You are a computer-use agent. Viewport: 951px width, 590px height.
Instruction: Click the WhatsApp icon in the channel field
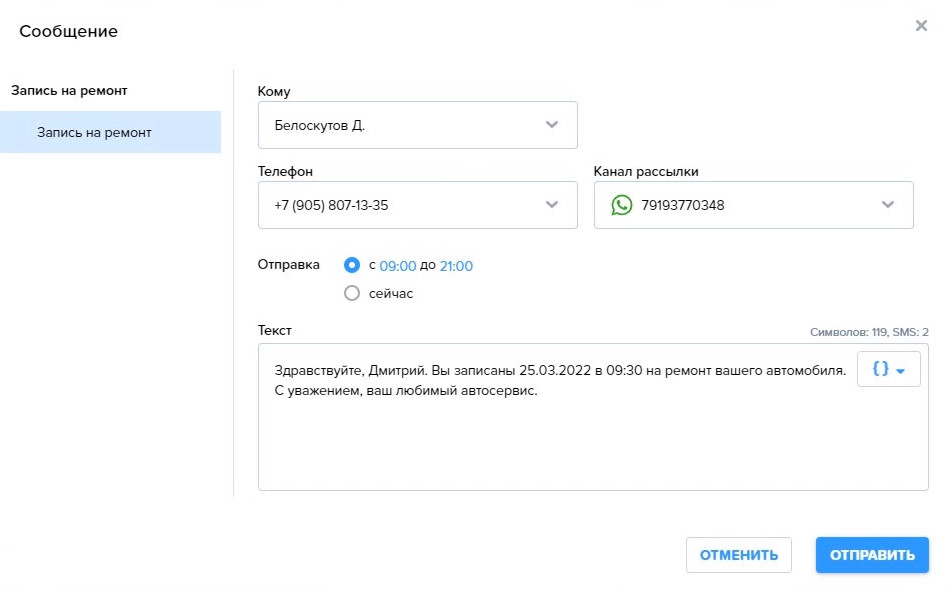[622, 205]
